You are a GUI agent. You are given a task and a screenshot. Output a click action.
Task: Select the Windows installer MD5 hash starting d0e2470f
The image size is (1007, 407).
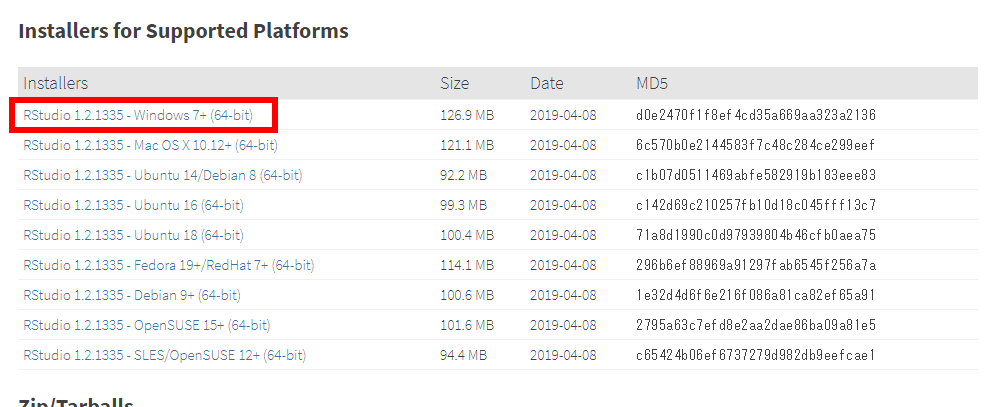(756, 116)
